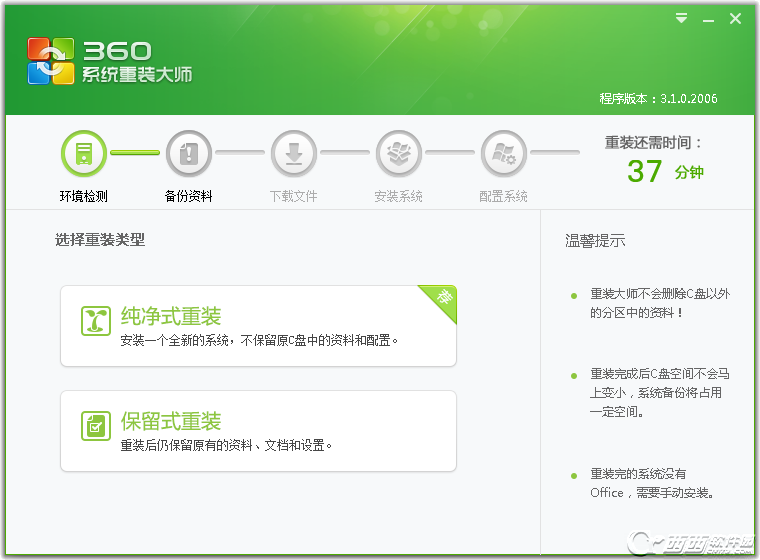Click the 安装系统 step icon

(399, 154)
